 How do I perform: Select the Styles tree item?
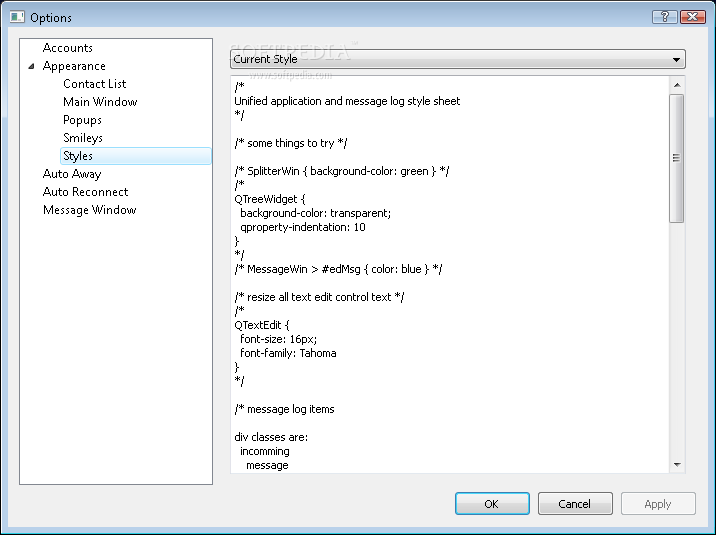pos(136,156)
